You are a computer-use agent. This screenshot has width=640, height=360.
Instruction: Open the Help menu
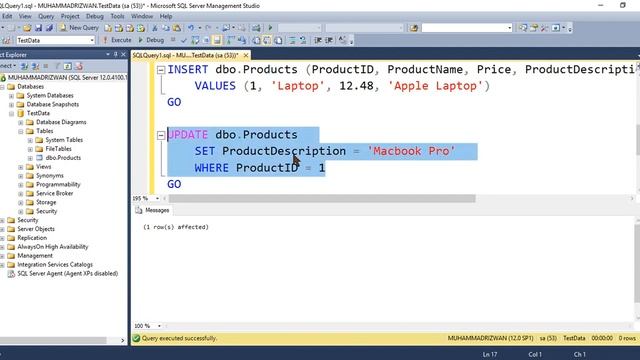[166, 16]
